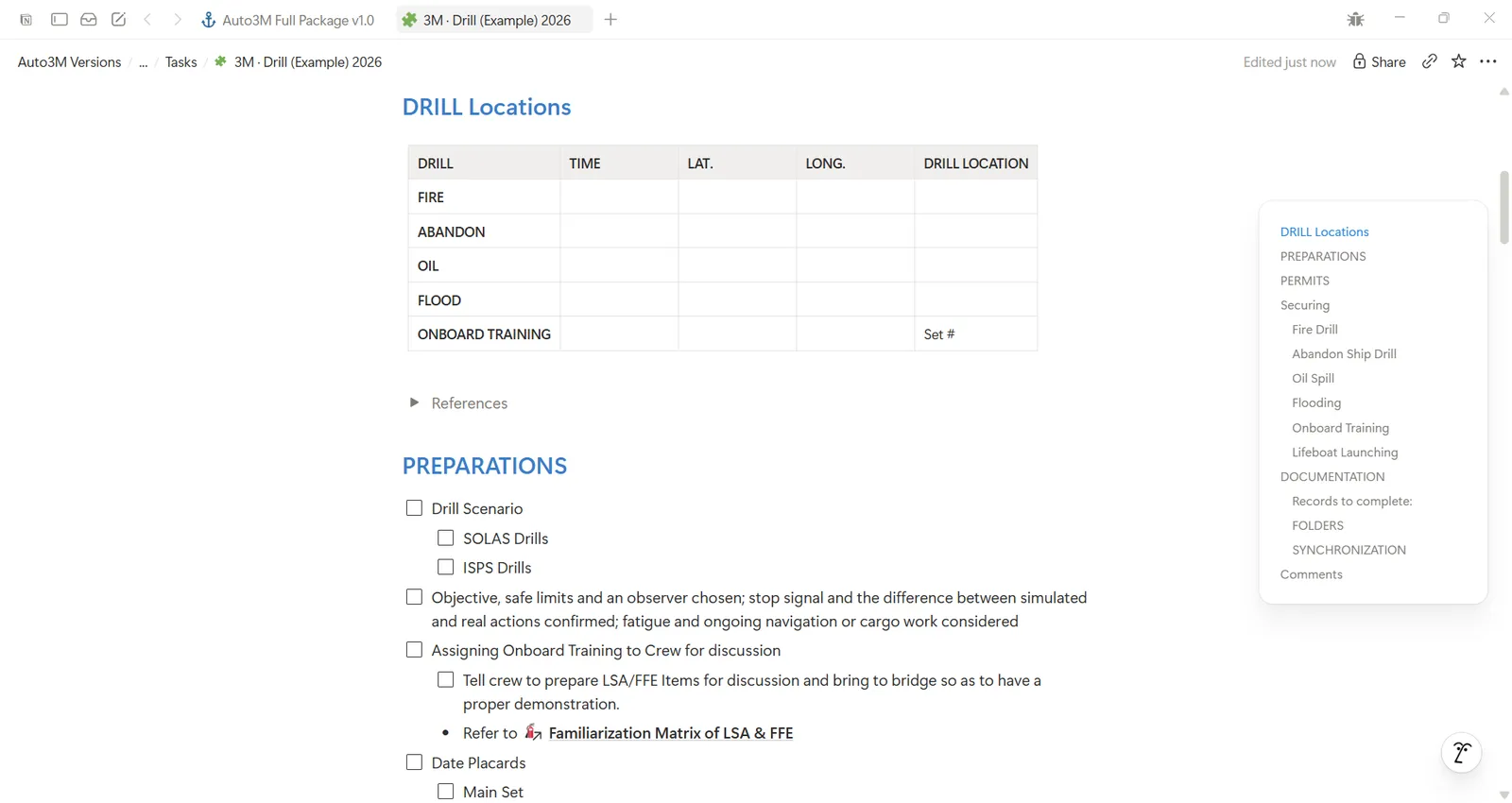Viewport: 1512px width, 803px height.
Task: Jump to Lifeboat Launching in the outline
Action: tap(1345, 453)
